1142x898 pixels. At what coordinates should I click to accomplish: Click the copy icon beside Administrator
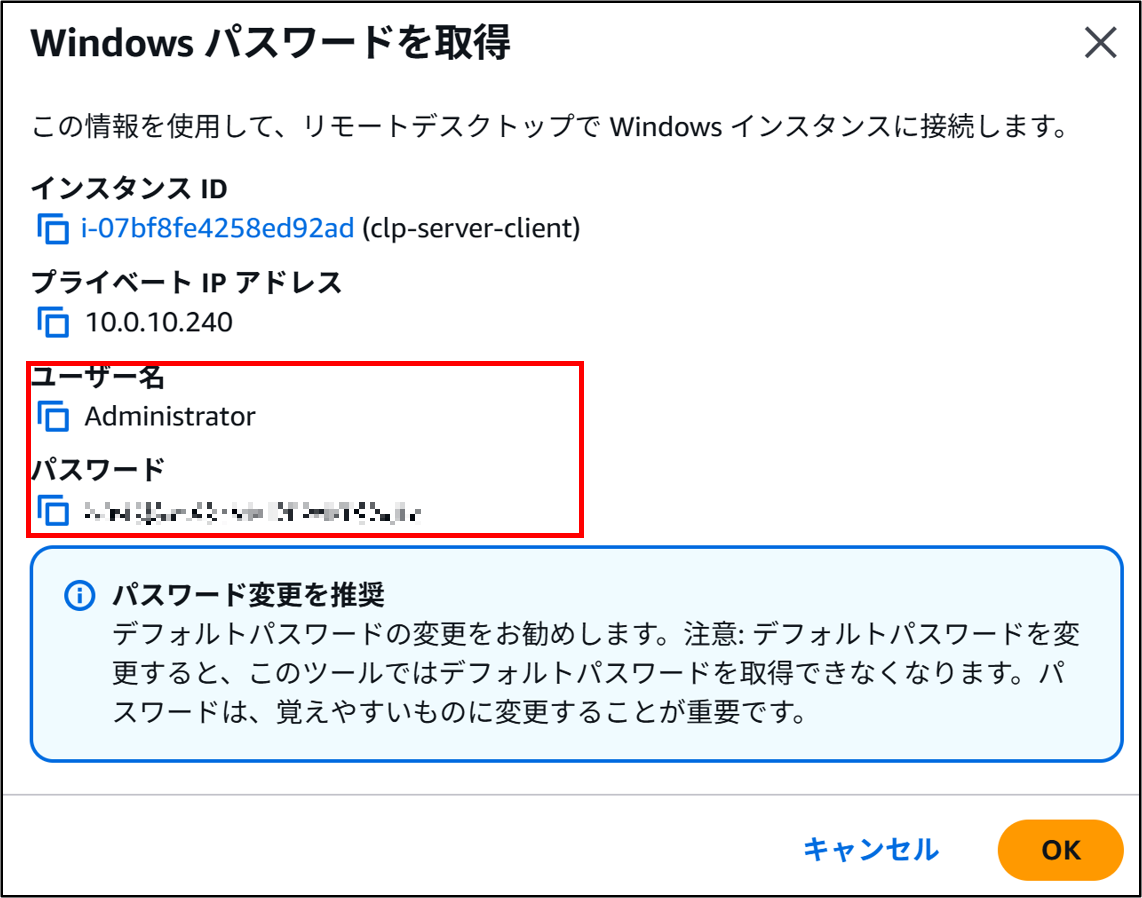(53, 416)
